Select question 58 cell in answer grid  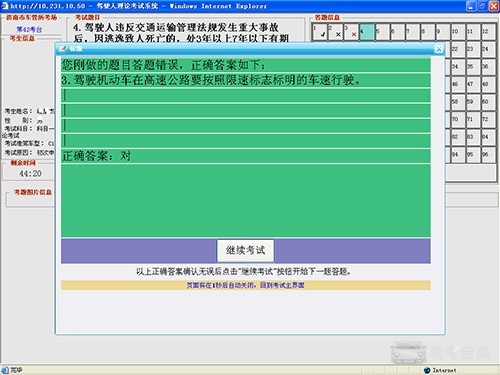[459, 102]
